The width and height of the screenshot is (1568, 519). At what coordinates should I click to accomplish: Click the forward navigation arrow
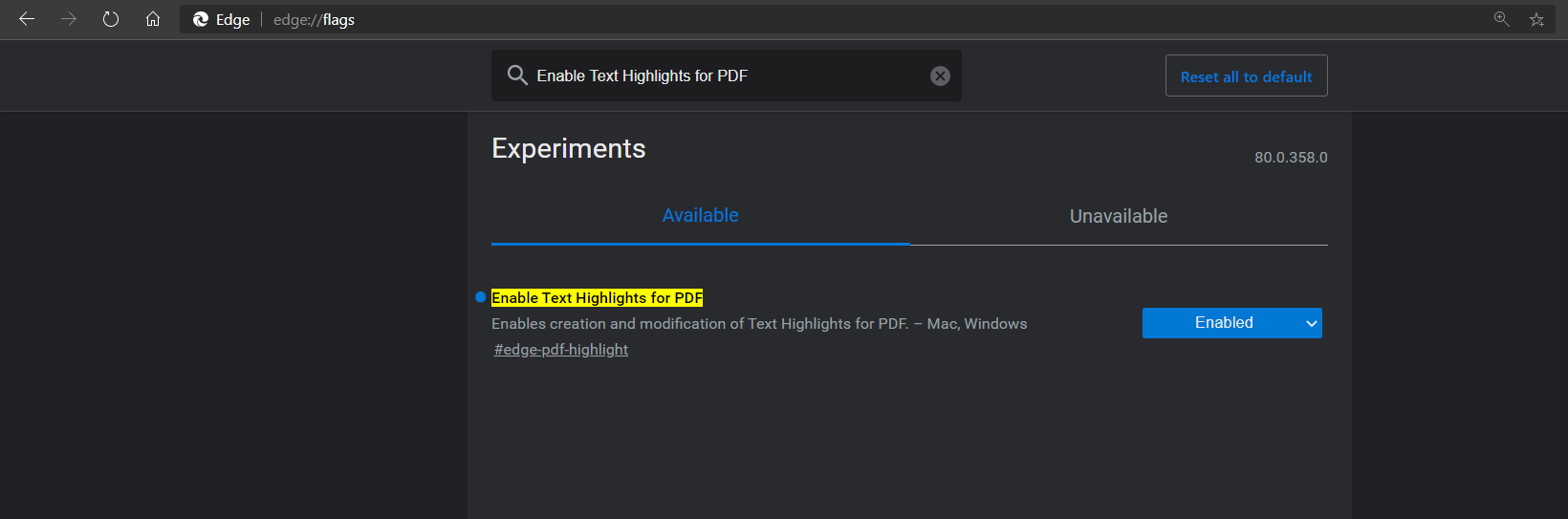coord(69,19)
